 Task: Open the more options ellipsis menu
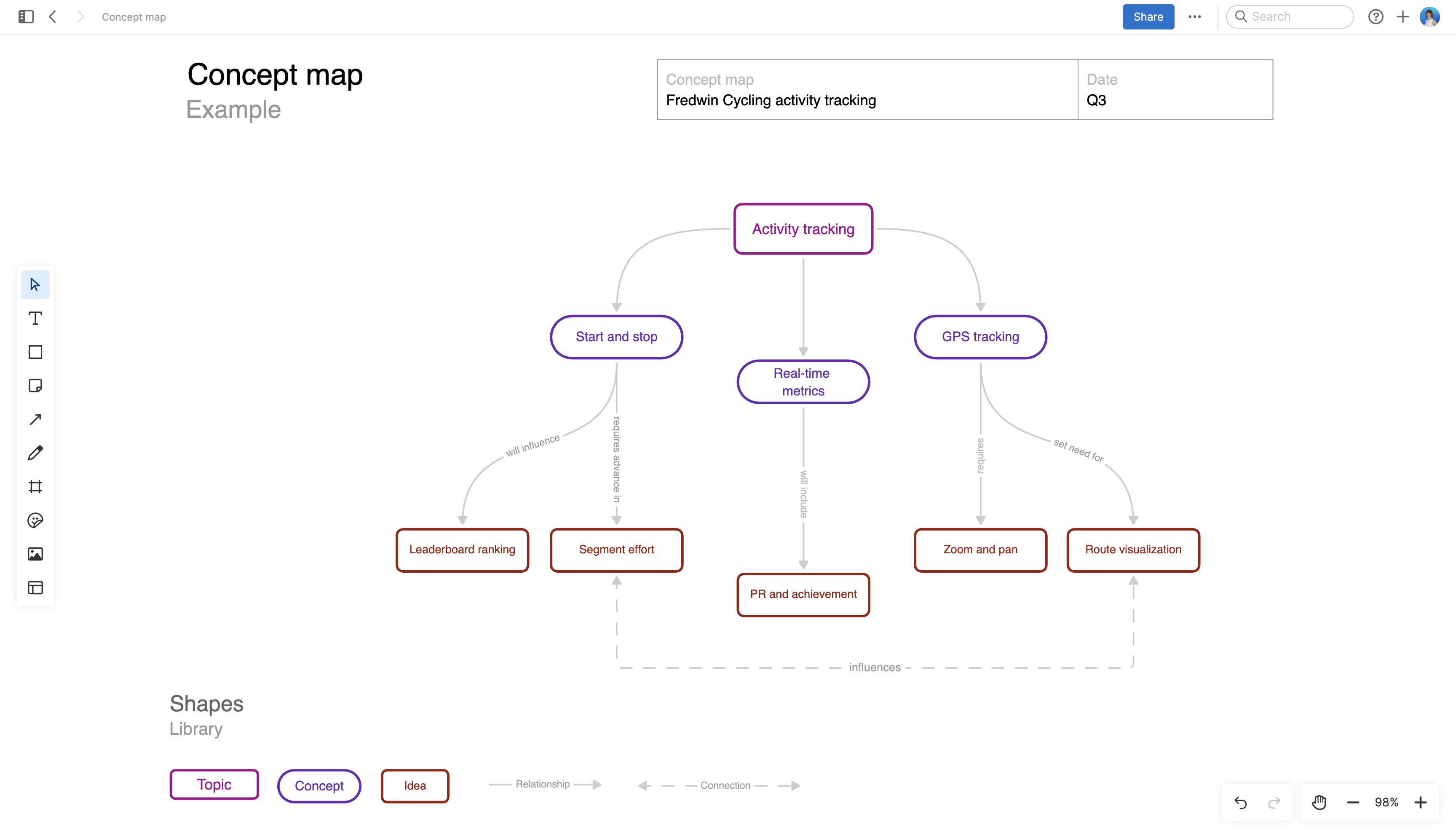click(x=1195, y=17)
